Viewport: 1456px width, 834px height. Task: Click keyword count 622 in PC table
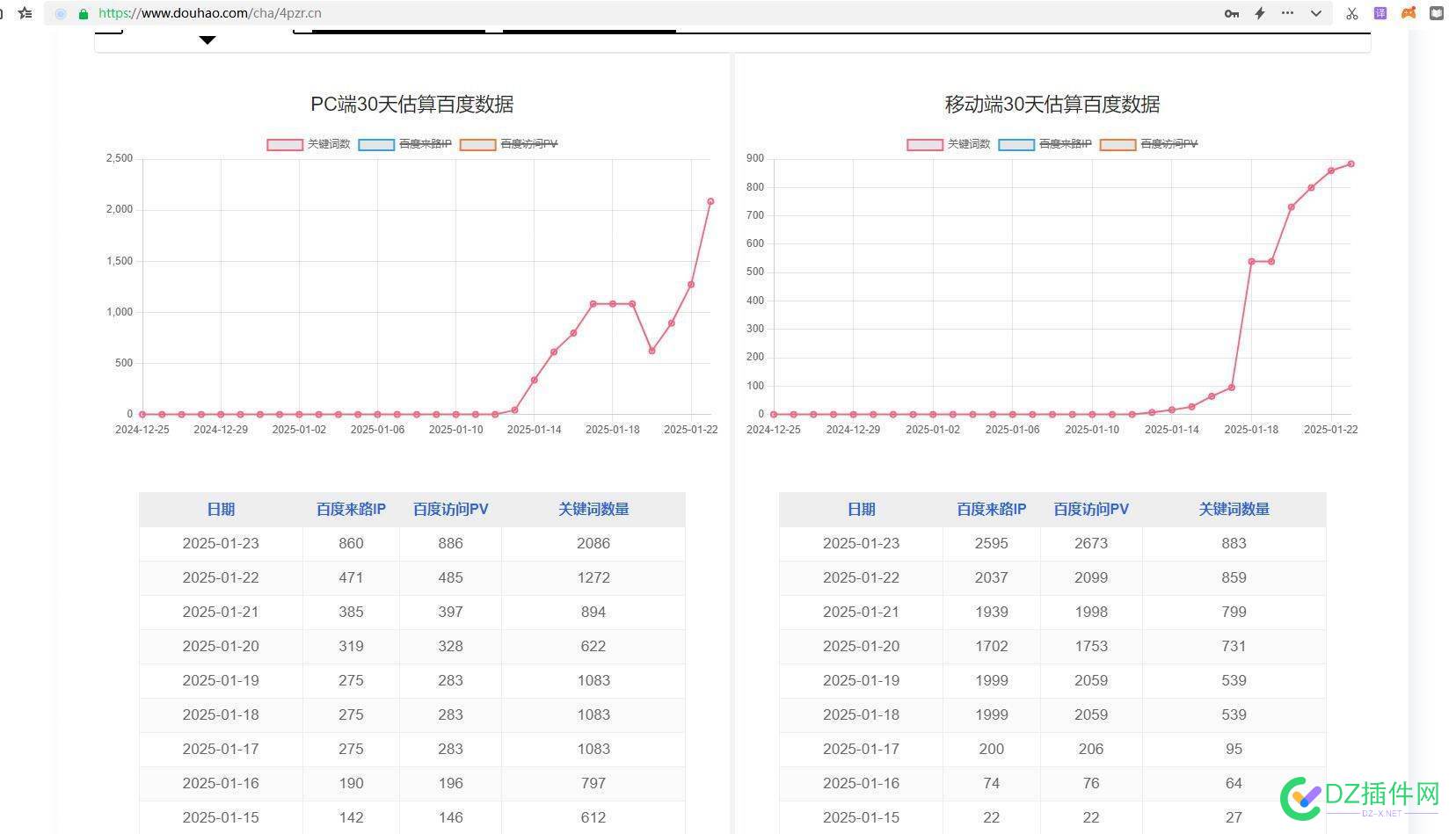point(593,646)
